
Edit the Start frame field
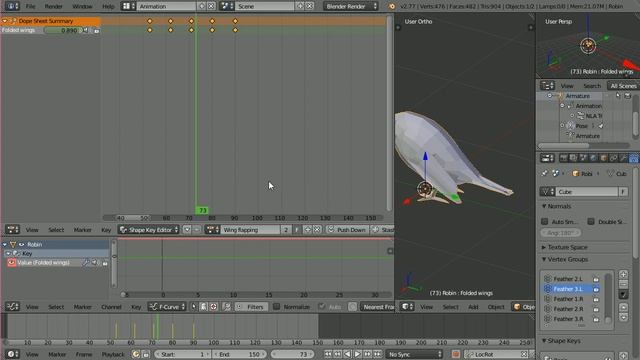pos(182,354)
